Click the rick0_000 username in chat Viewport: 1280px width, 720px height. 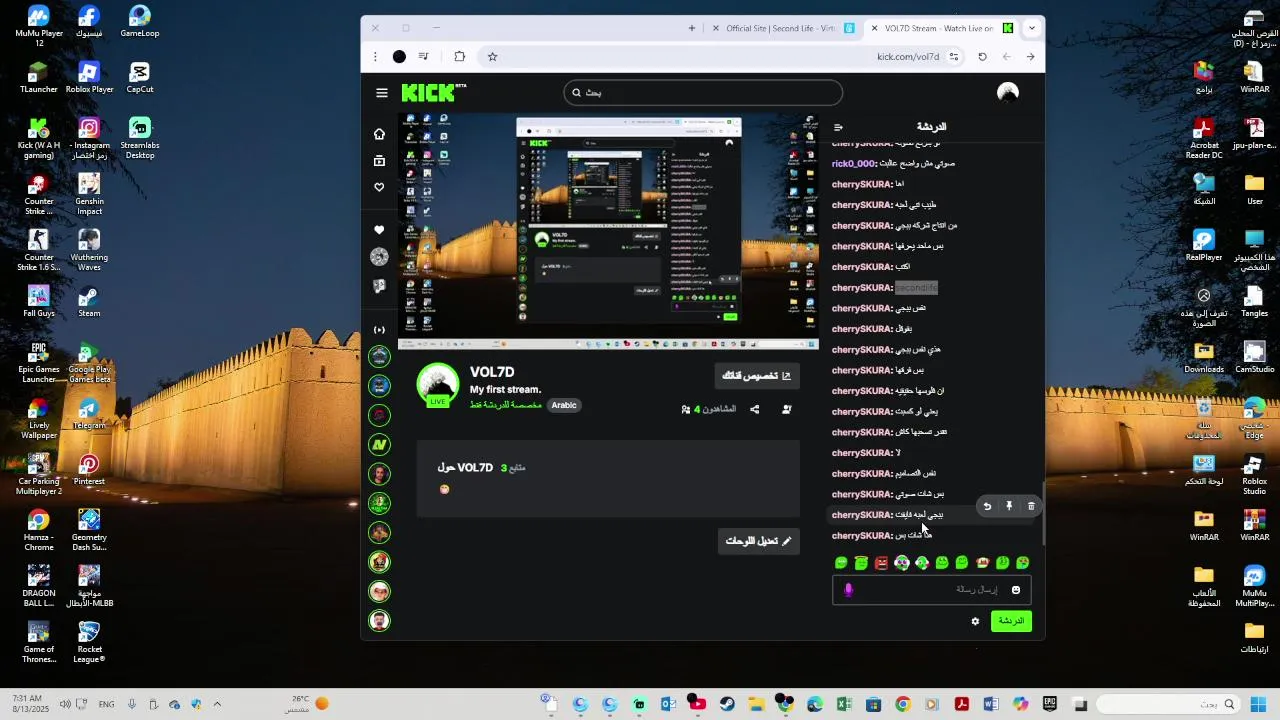(854, 164)
